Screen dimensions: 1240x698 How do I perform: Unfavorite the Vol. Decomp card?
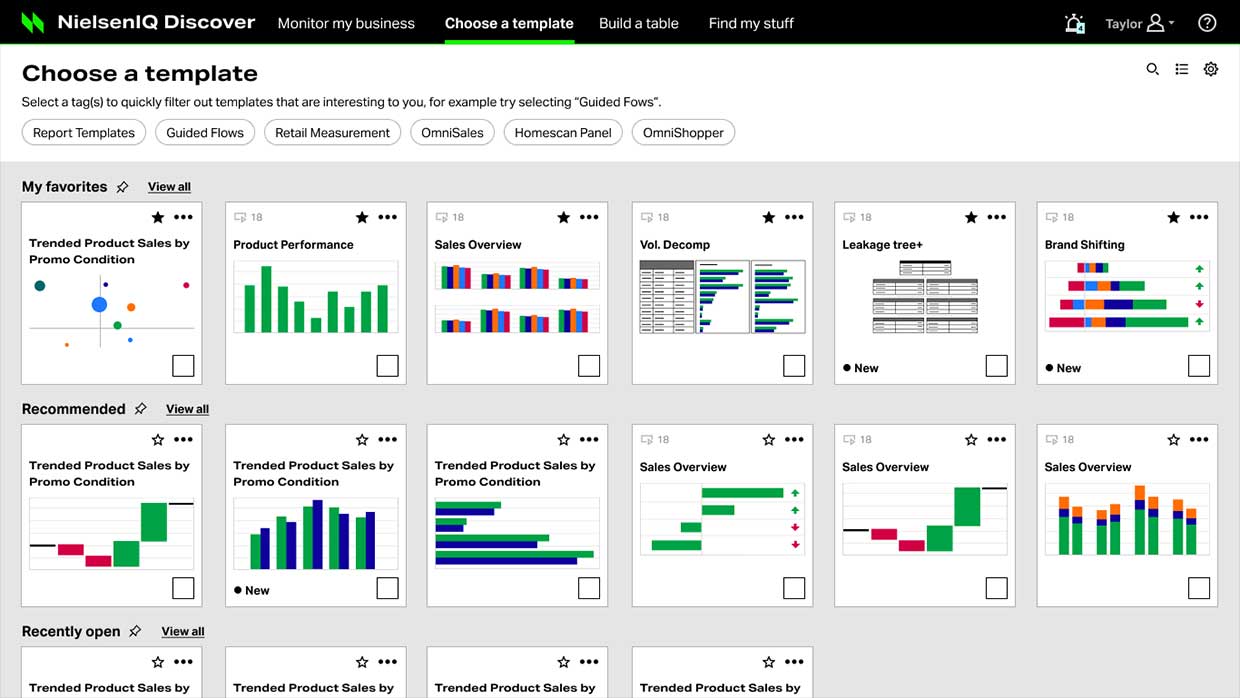[768, 217]
